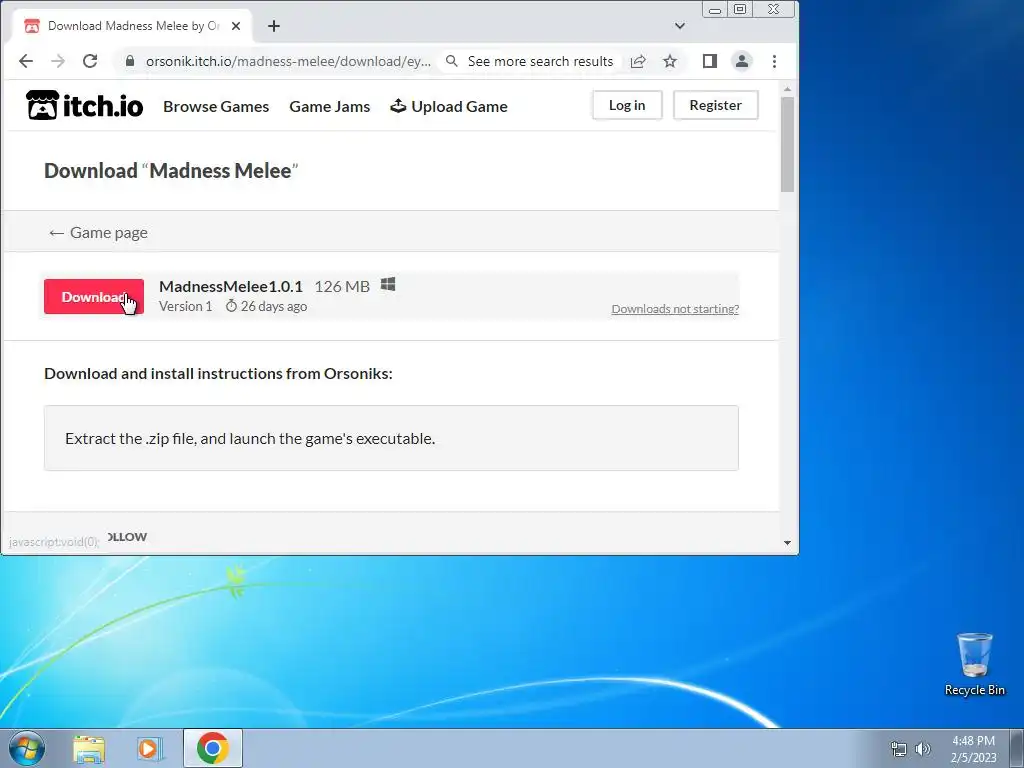Viewport: 1024px width, 768px height.
Task: Click the Version 1 label
Action: click(x=185, y=306)
